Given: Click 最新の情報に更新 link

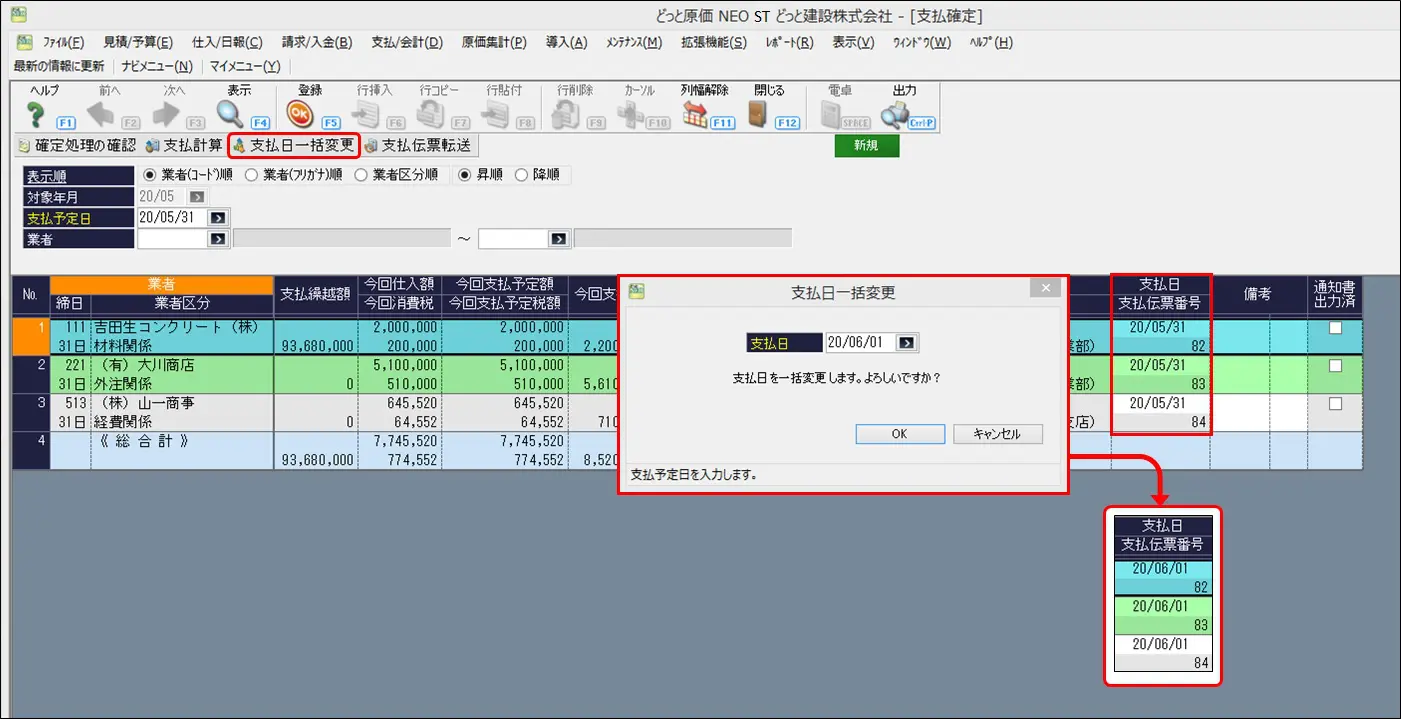Looking at the screenshot, I should (59, 66).
